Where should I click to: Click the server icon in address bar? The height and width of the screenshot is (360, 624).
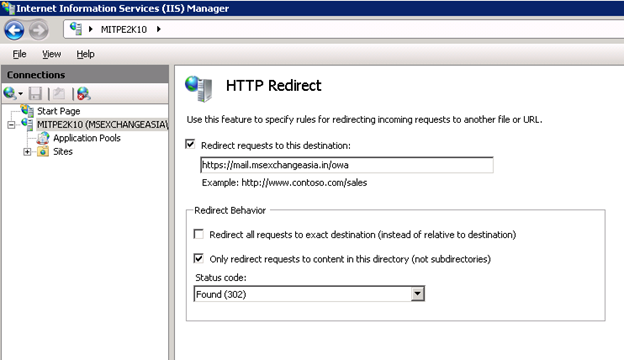(x=76, y=29)
